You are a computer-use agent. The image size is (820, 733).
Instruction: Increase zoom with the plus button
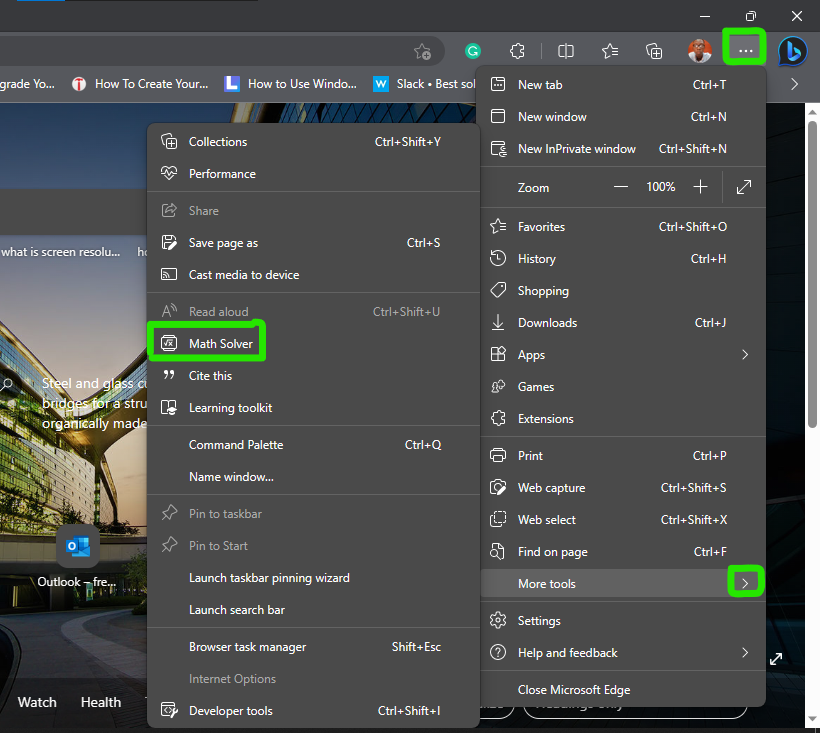pos(700,187)
